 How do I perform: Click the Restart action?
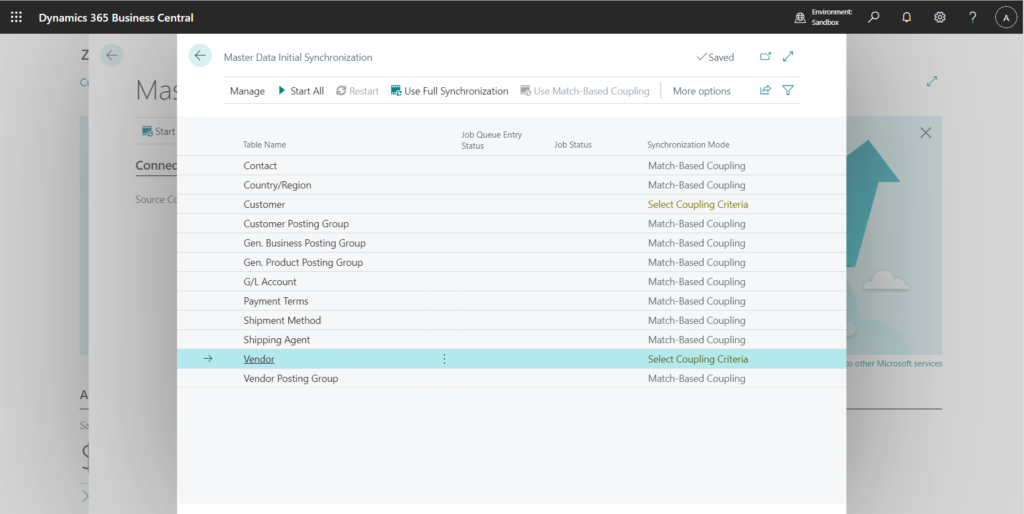(x=357, y=91)
